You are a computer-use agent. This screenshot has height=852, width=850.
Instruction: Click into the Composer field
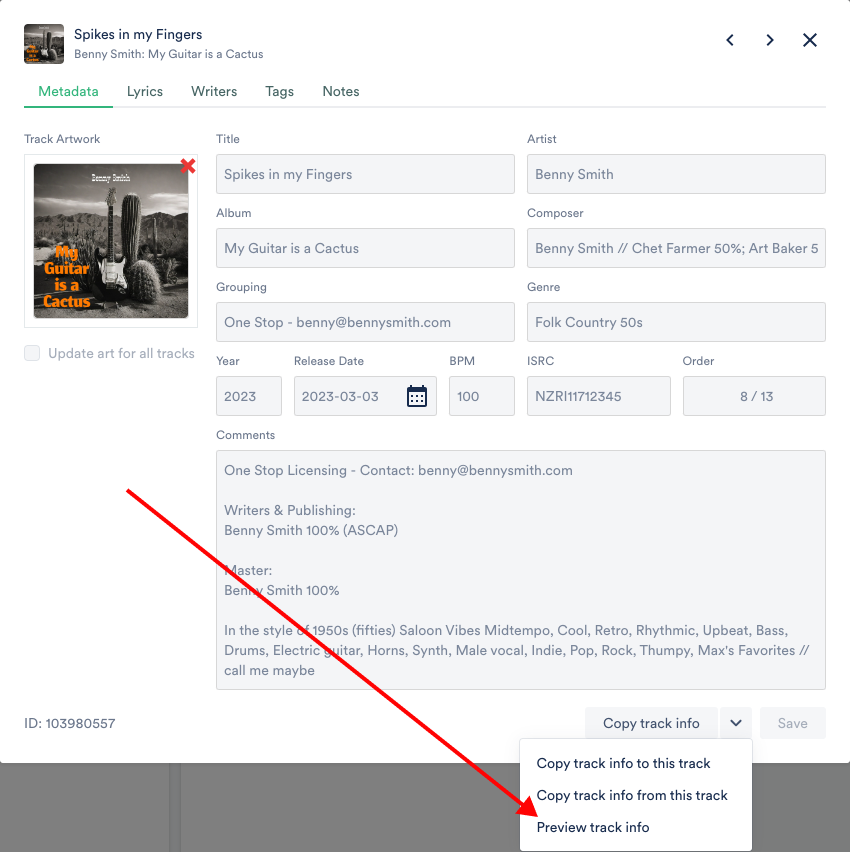676,248
